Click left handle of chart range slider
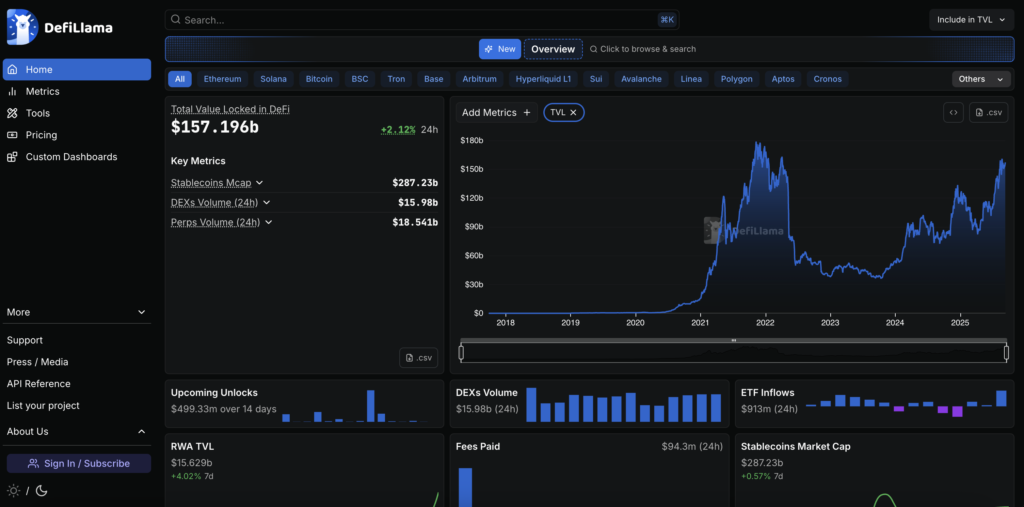 461,353
